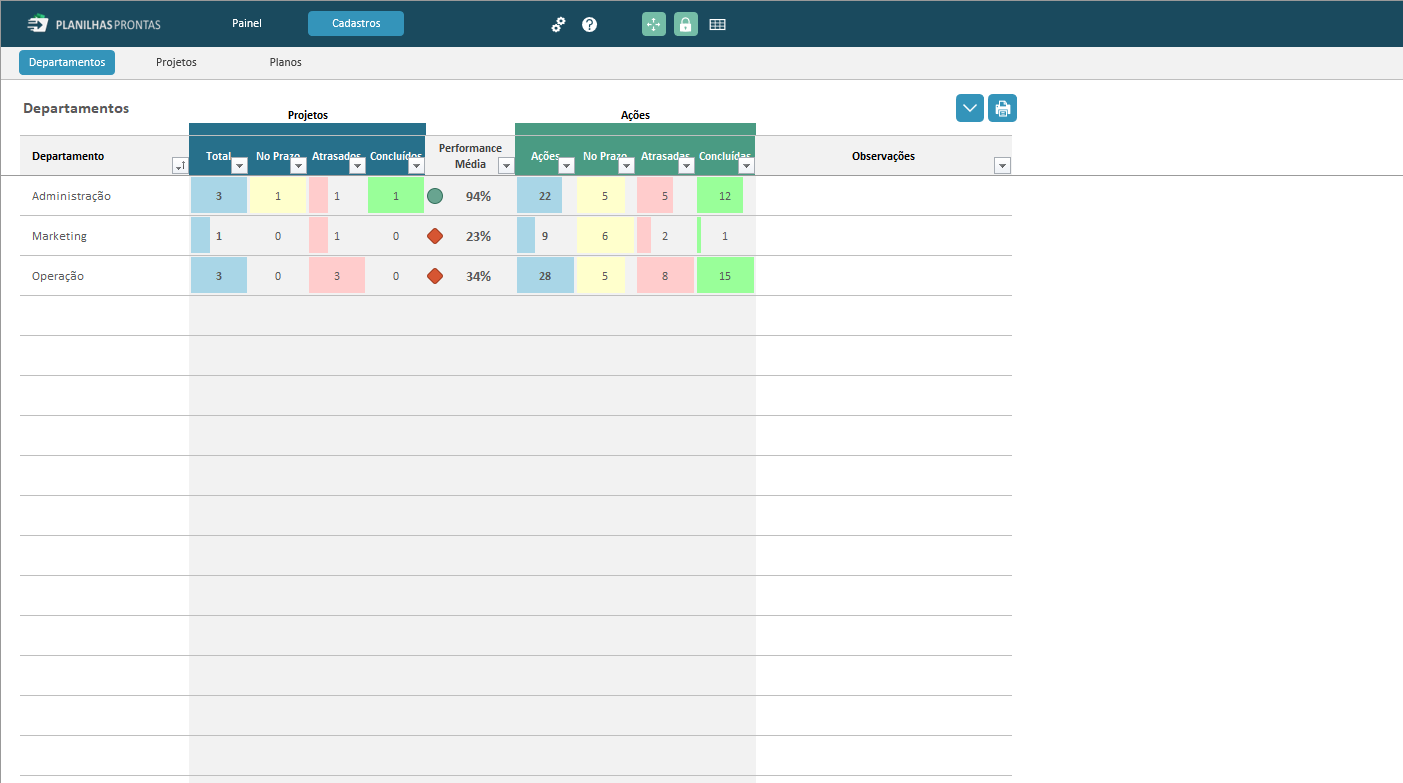
Task: Click the green circle indicator for Administração
Action: 435,196
